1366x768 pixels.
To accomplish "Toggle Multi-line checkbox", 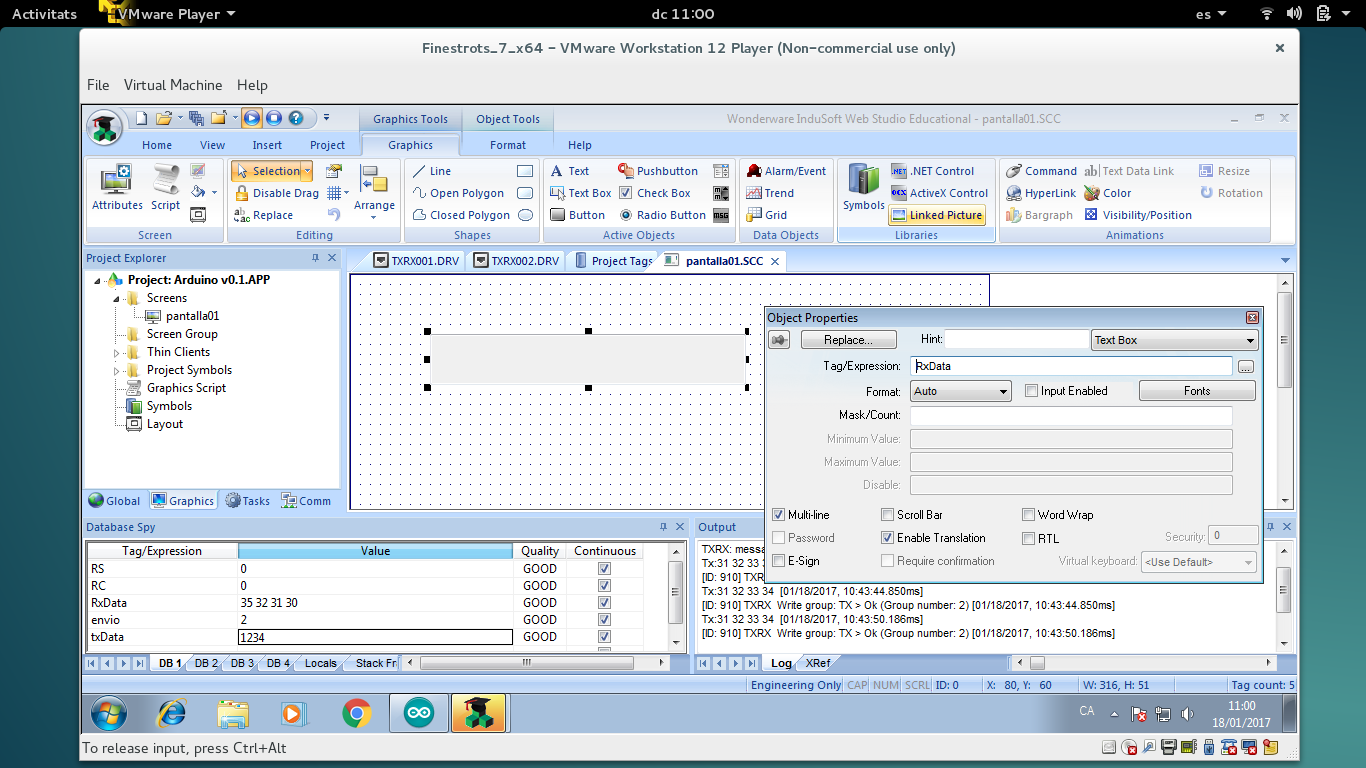I will click(779, 515).
